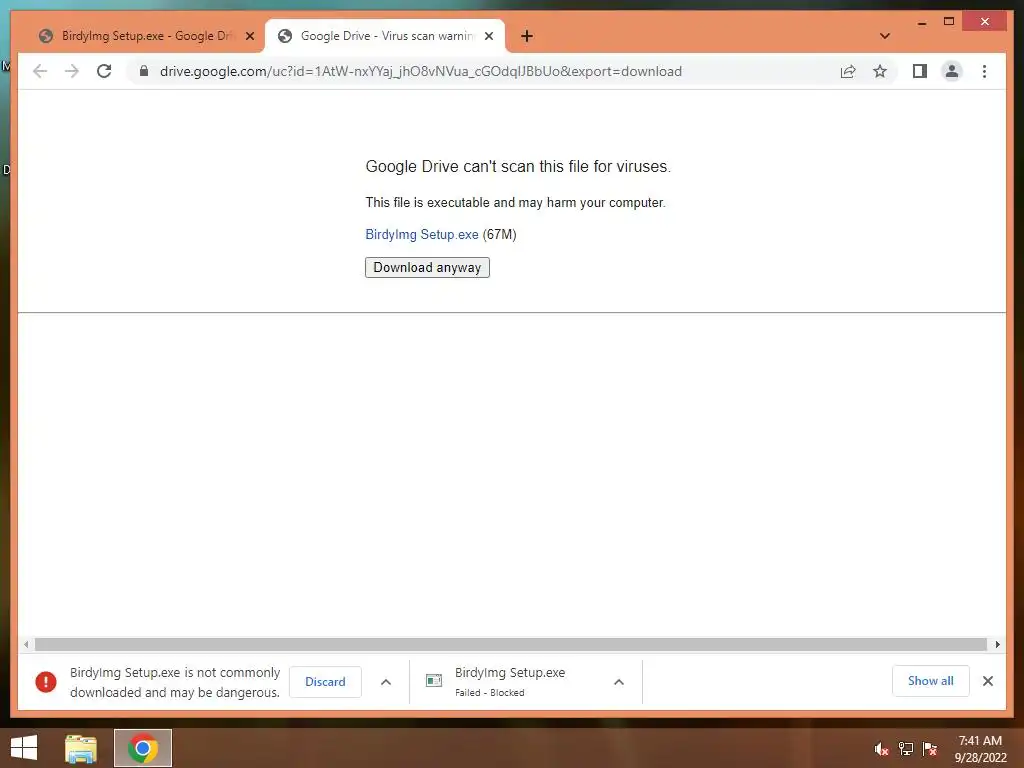The image size is (1024, 768).
Task: Discard the dangerous download
Action: [x=325, y=682]
